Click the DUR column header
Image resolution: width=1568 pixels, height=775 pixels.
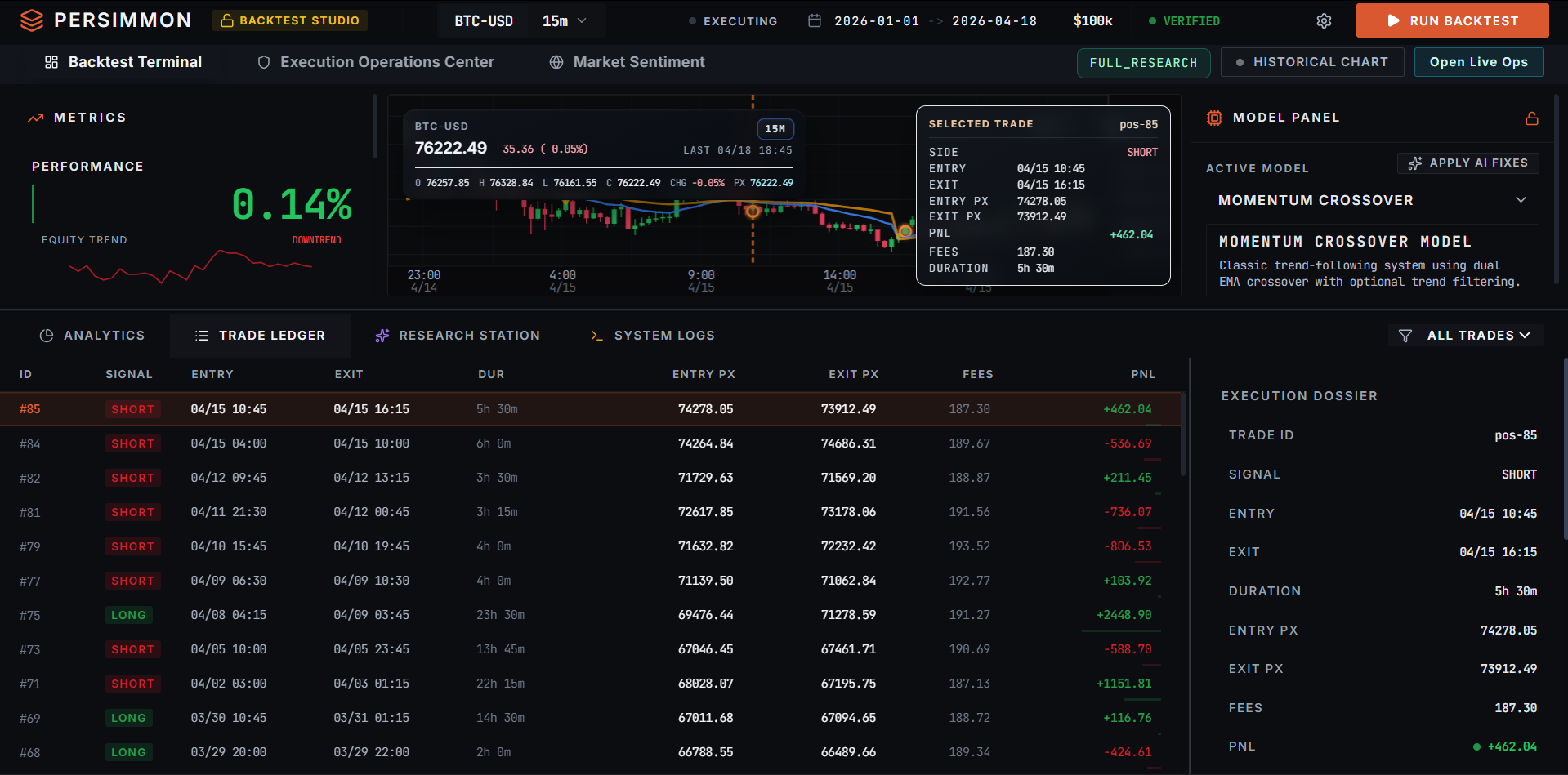(491, 374)
